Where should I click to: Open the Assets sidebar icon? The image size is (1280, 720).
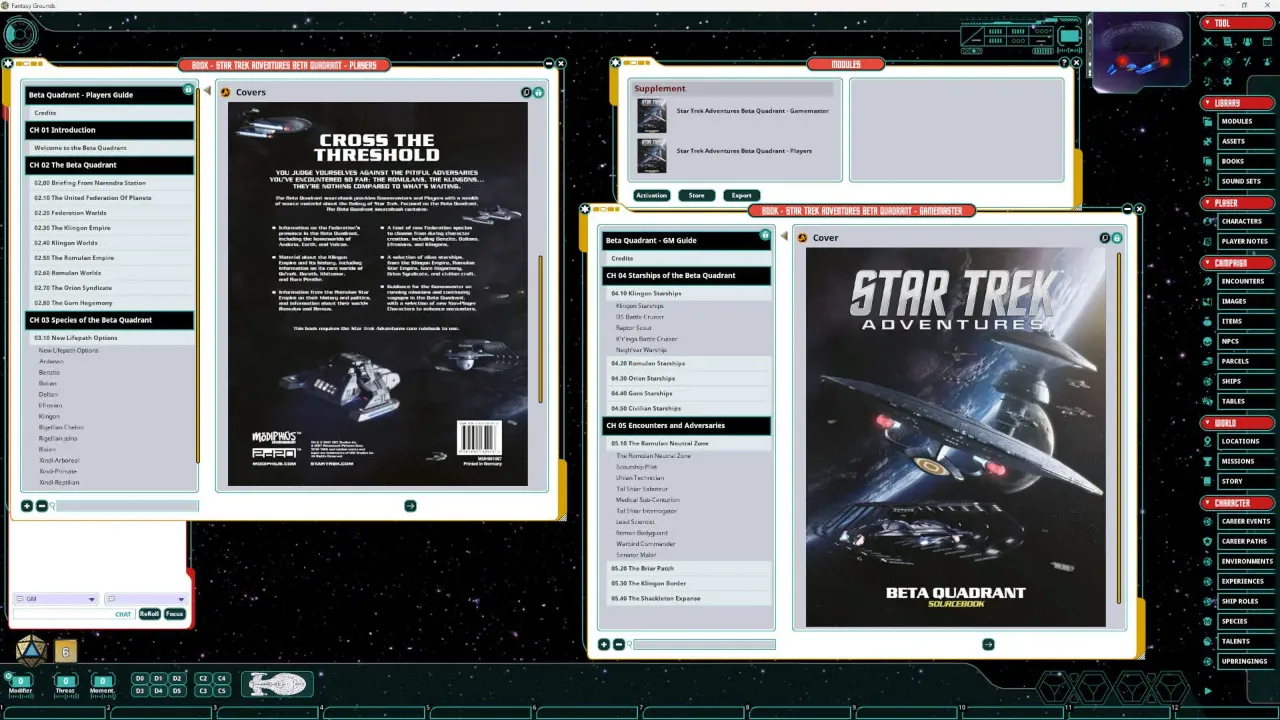[1208, 141]
